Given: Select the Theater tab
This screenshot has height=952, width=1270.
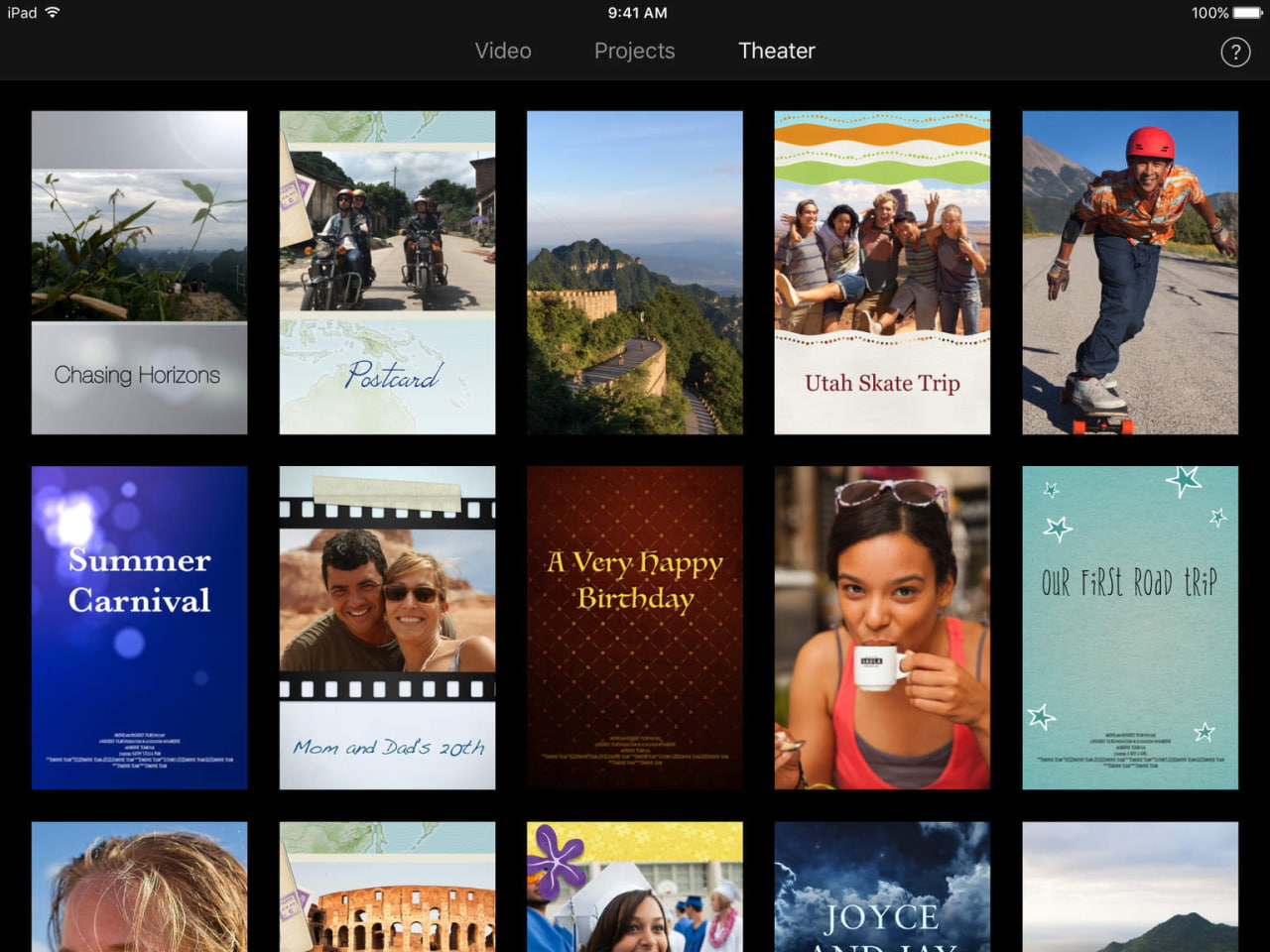Looking at the screenshot, I should pos(777,51).
